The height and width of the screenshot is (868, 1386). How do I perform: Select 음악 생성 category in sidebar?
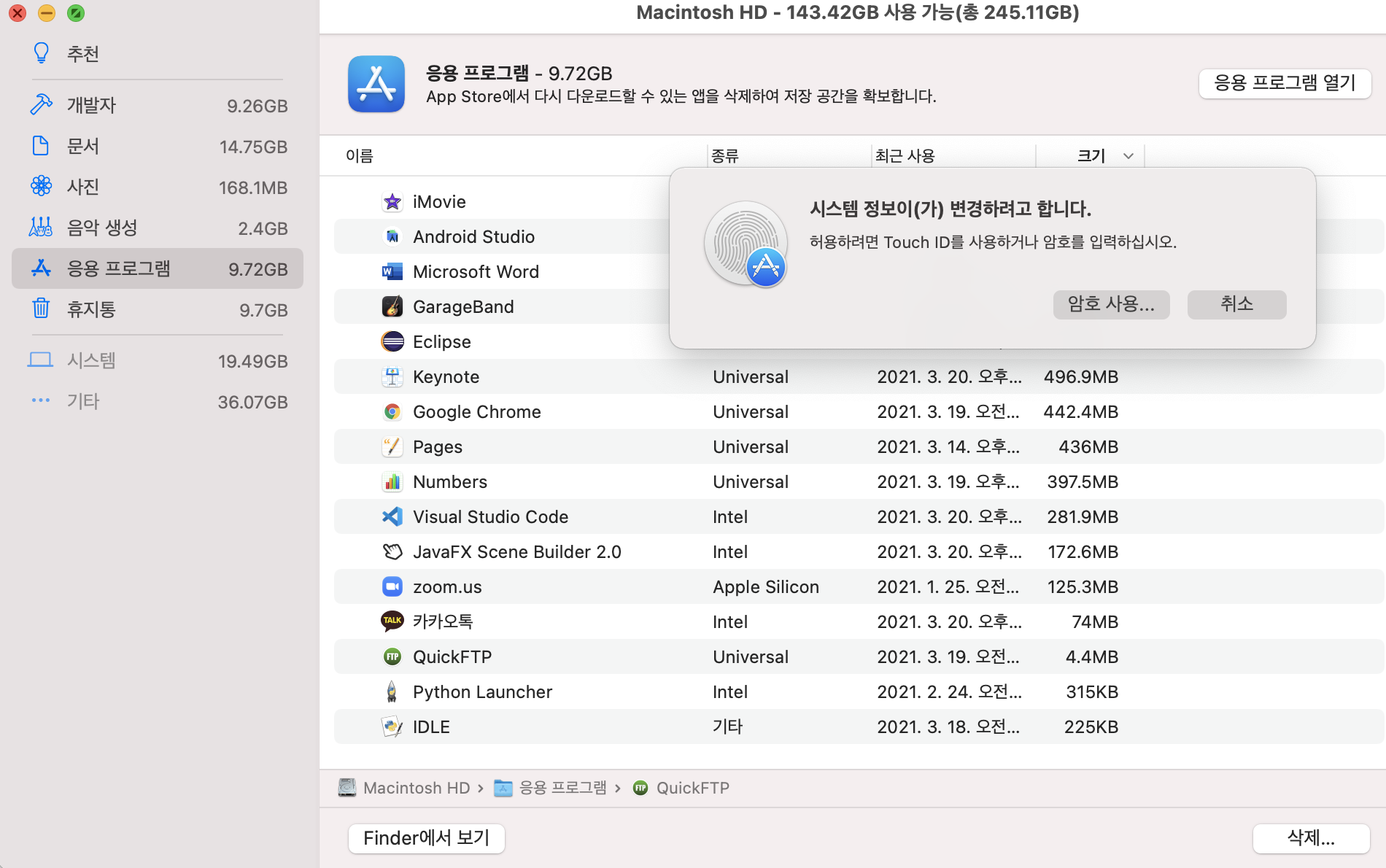157,228
